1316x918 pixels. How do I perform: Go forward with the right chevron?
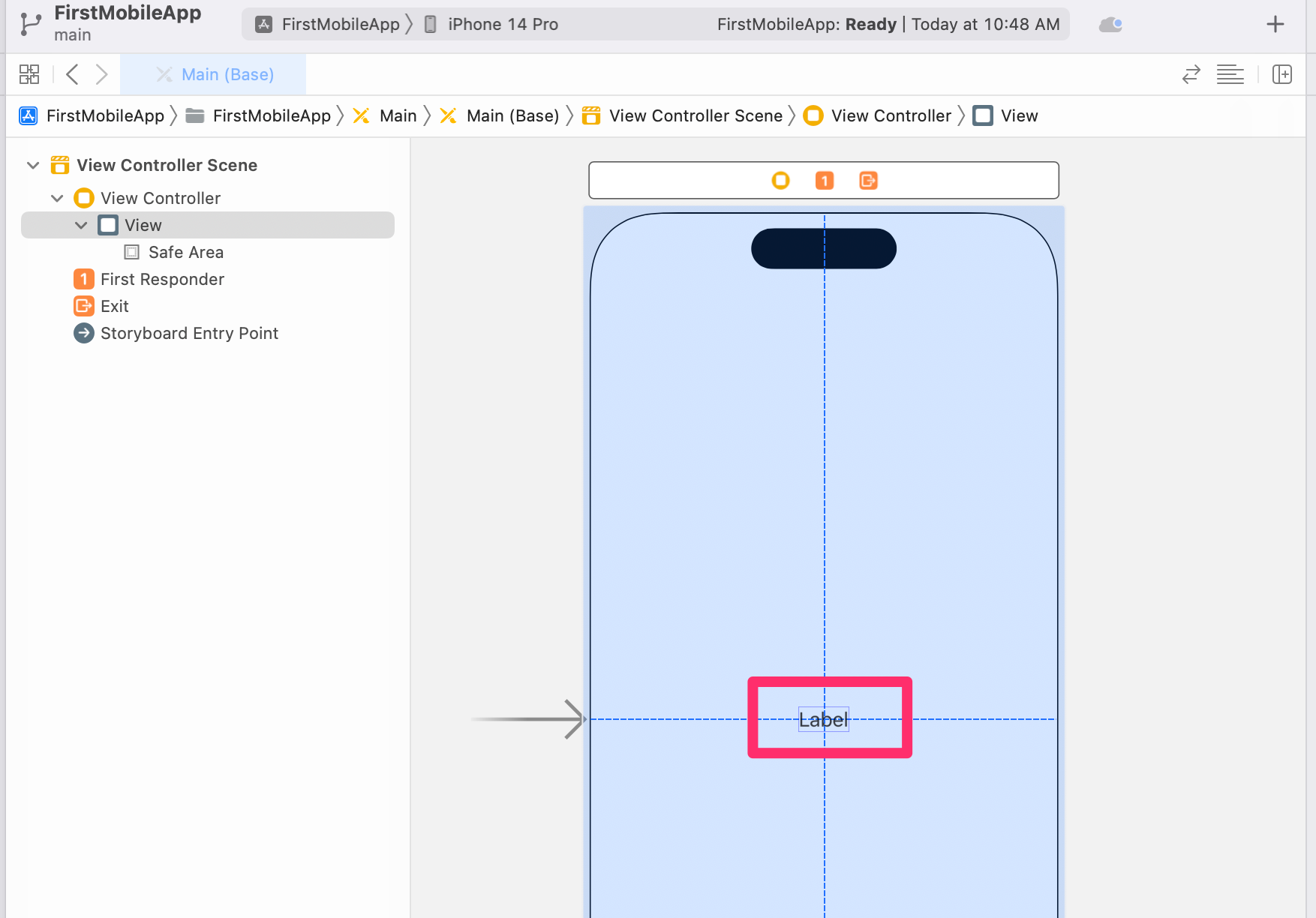click(x=101, y=74)
